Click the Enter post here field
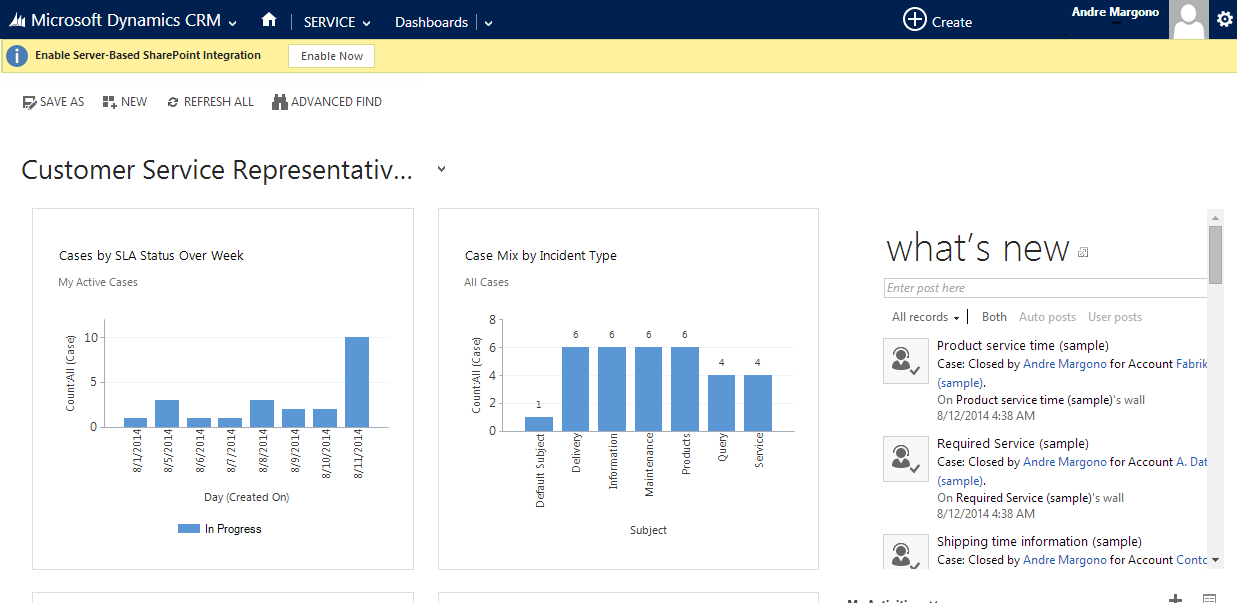This screenshot has width=1237, height=603. (x=1045, y=288)
